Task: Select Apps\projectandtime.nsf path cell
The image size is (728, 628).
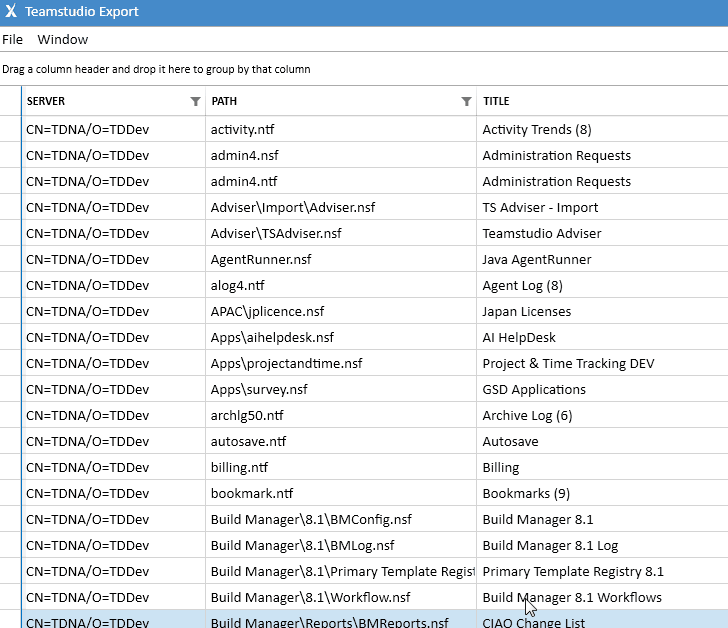Action: [341, 363]
